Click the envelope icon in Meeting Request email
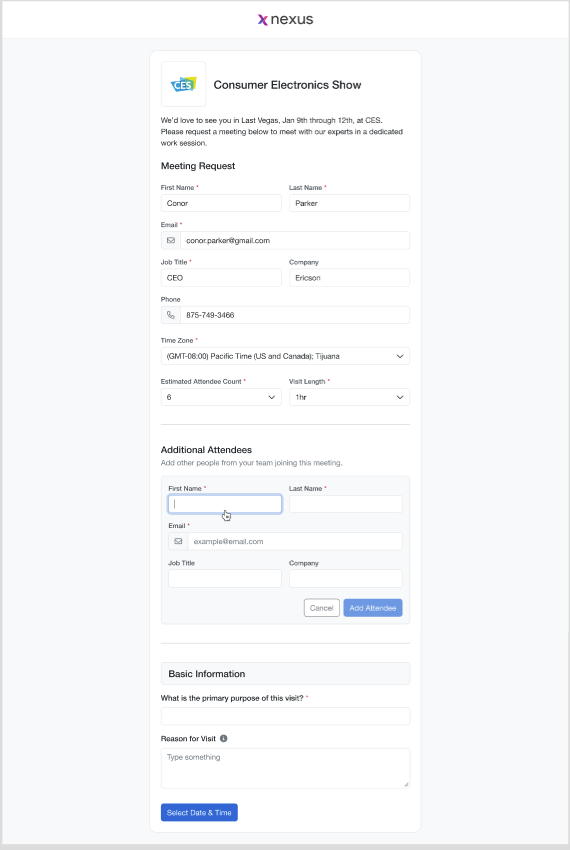570x850 pixels. [x=171, y=240]
